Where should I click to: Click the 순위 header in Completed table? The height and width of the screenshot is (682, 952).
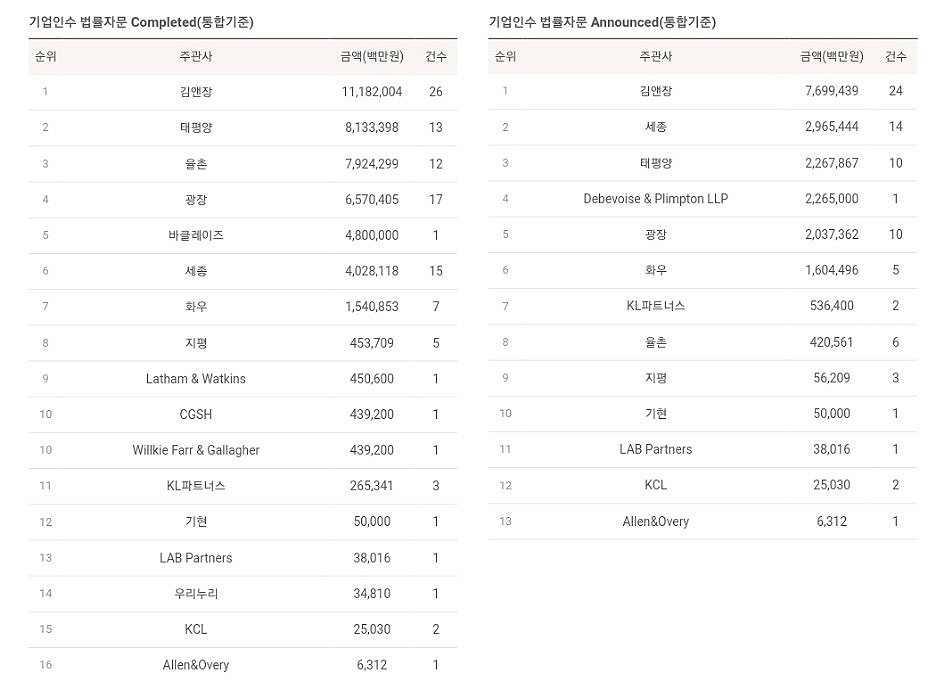(x=46, y=56)
